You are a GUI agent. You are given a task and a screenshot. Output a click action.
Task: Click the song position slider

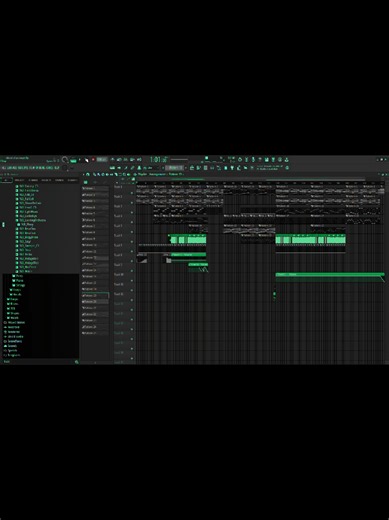pos(179,160)
